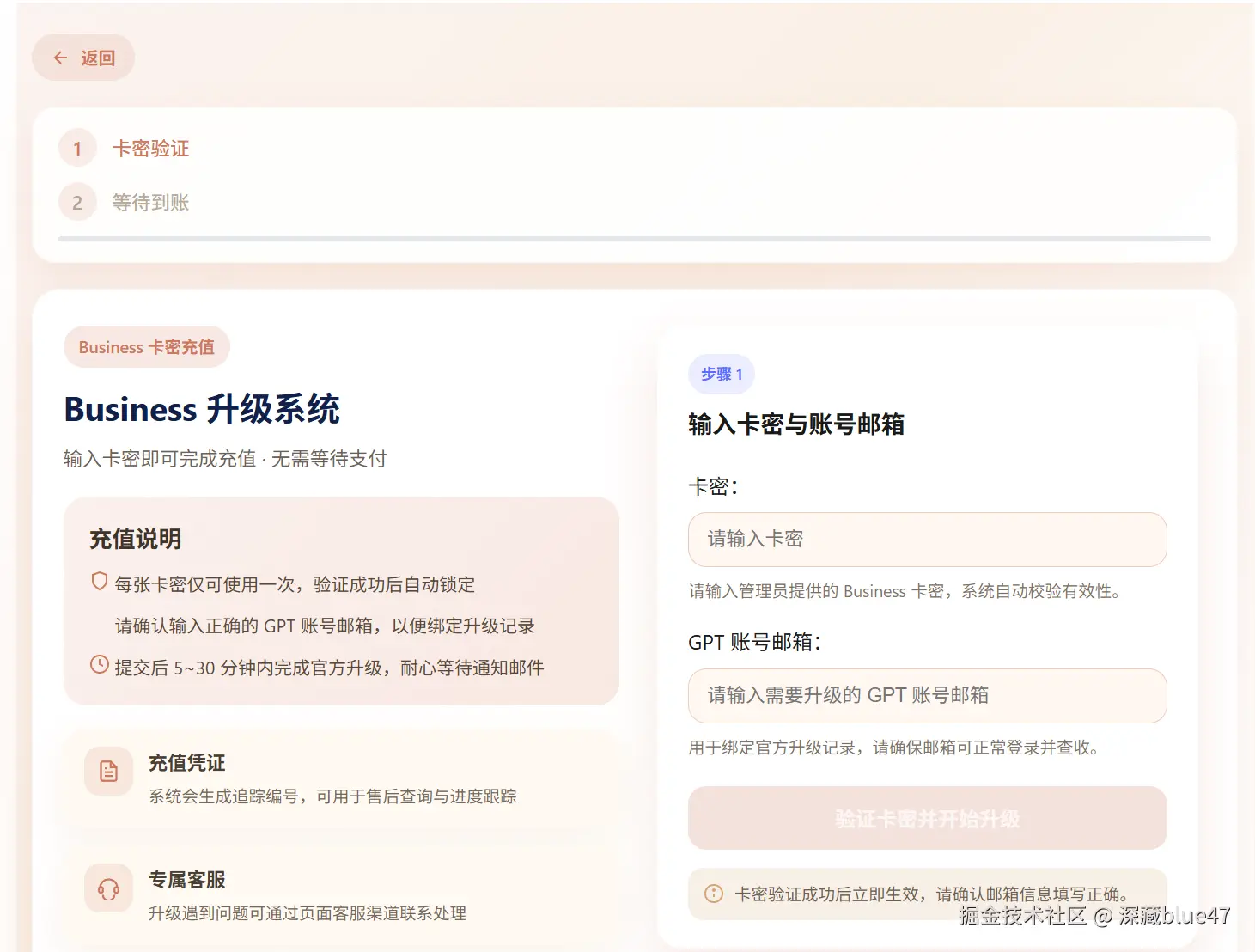Click text 升级遇到问题可通过页面客服渠道联系处理
Screen dimensions: 1255x952
(x=308, y=913)
